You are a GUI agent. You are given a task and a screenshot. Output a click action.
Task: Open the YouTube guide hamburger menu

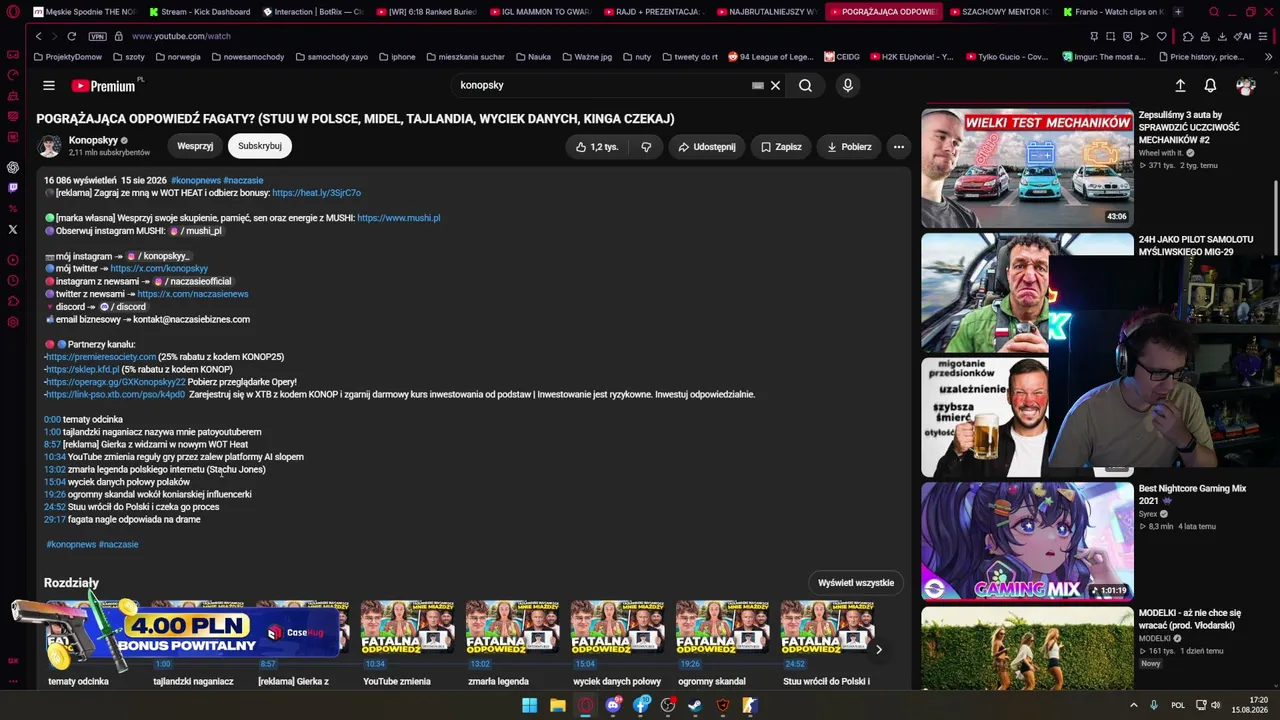pyautogui.click(x=48, y=86)
